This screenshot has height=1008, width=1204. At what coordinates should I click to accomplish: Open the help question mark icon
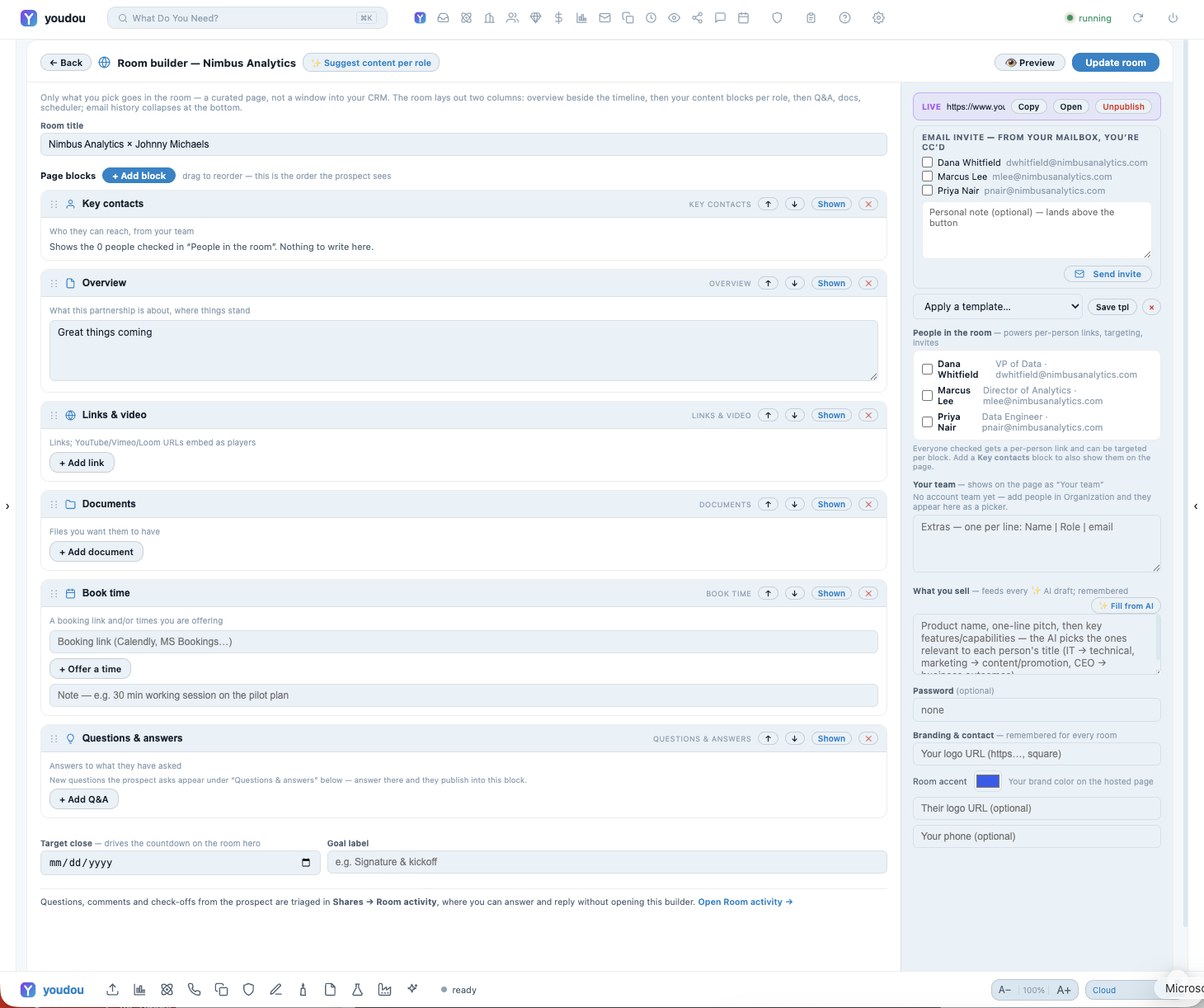844,18
